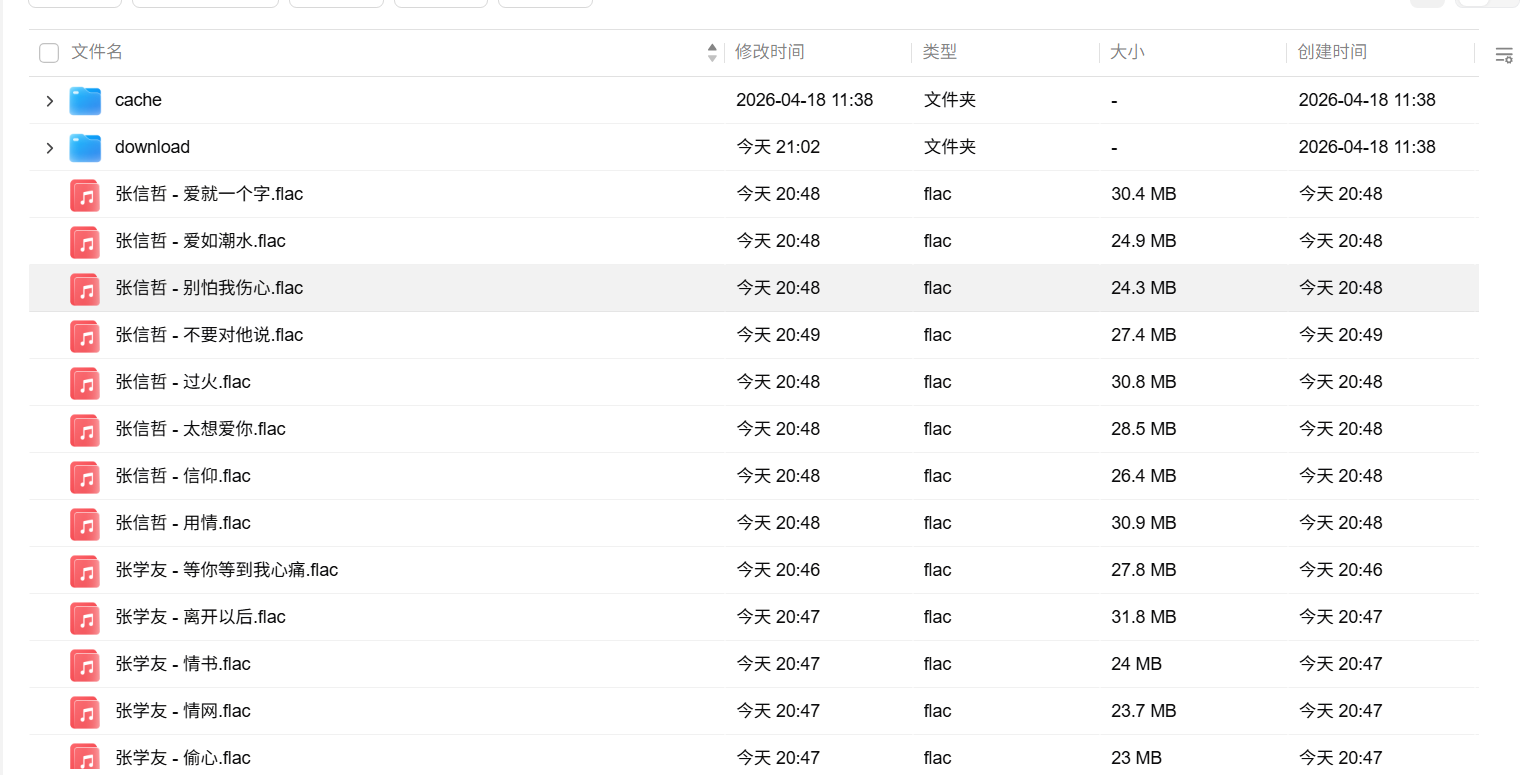Viewport: 1535px width, 775px height.
Task: Click the size value "28.5 MB"
Action: [x=1144, y=429]
